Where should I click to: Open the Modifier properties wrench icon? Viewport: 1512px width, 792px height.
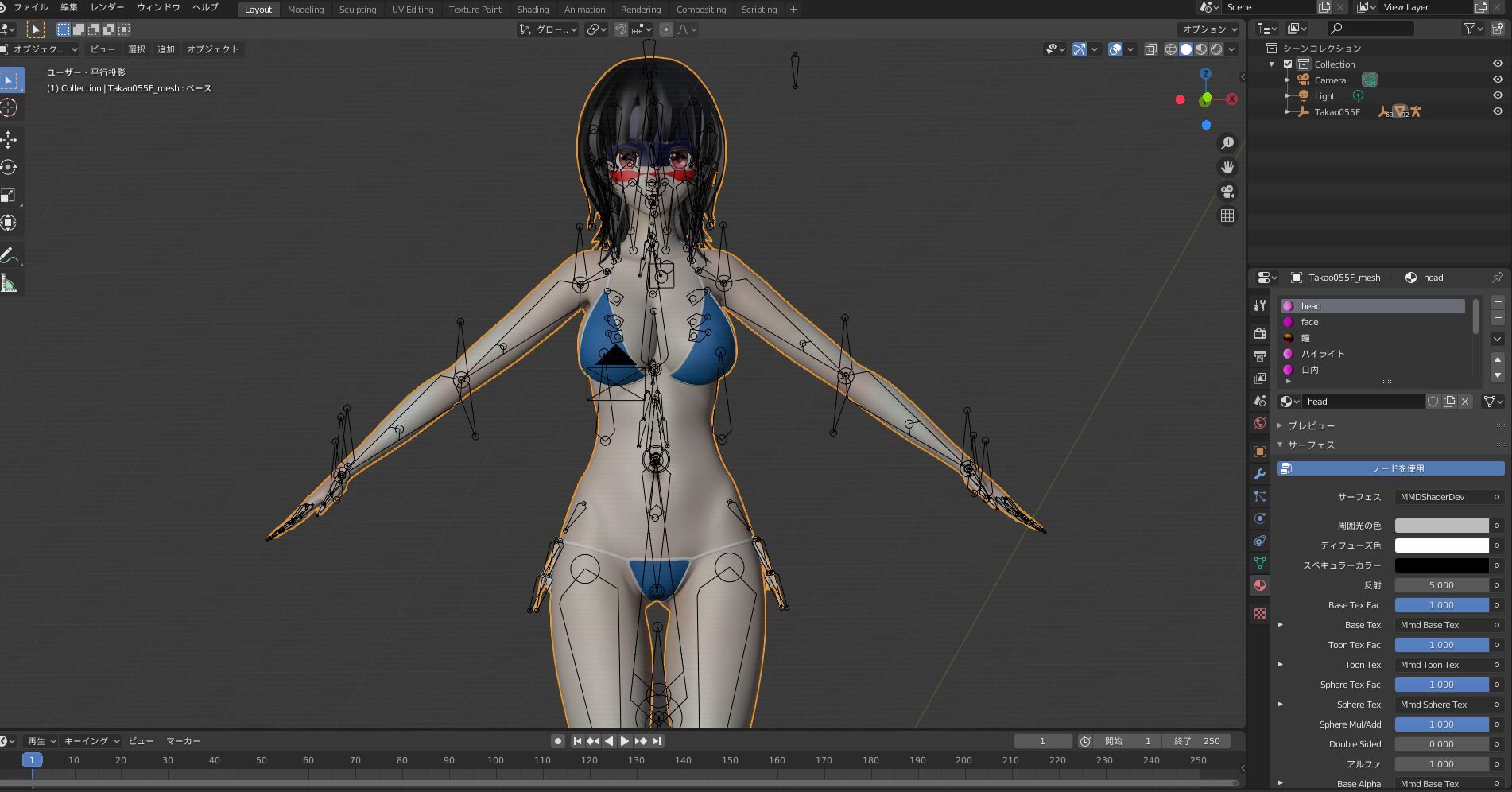(x=1259, y=474)
